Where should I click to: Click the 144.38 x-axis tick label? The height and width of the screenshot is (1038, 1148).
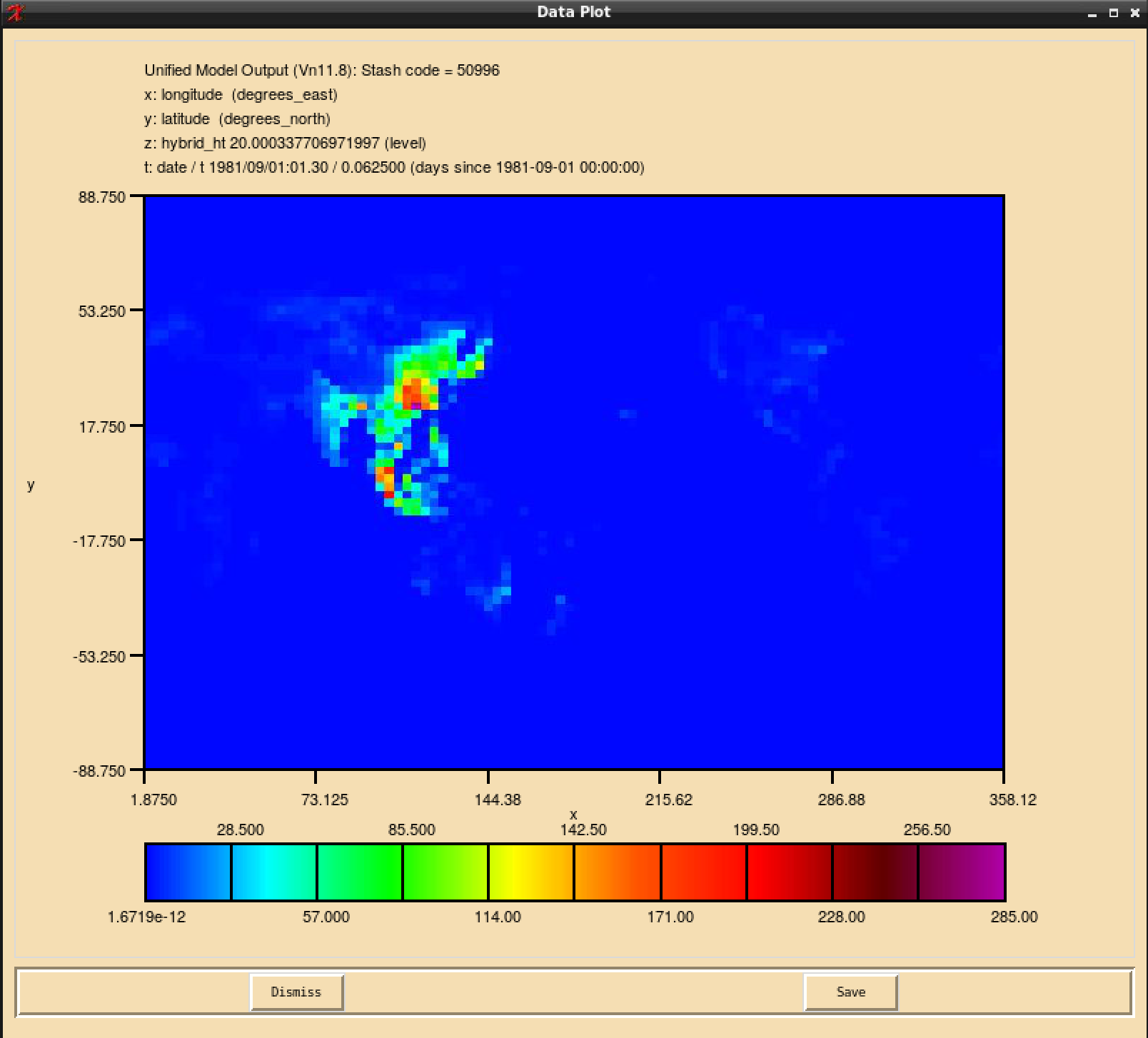498,800
